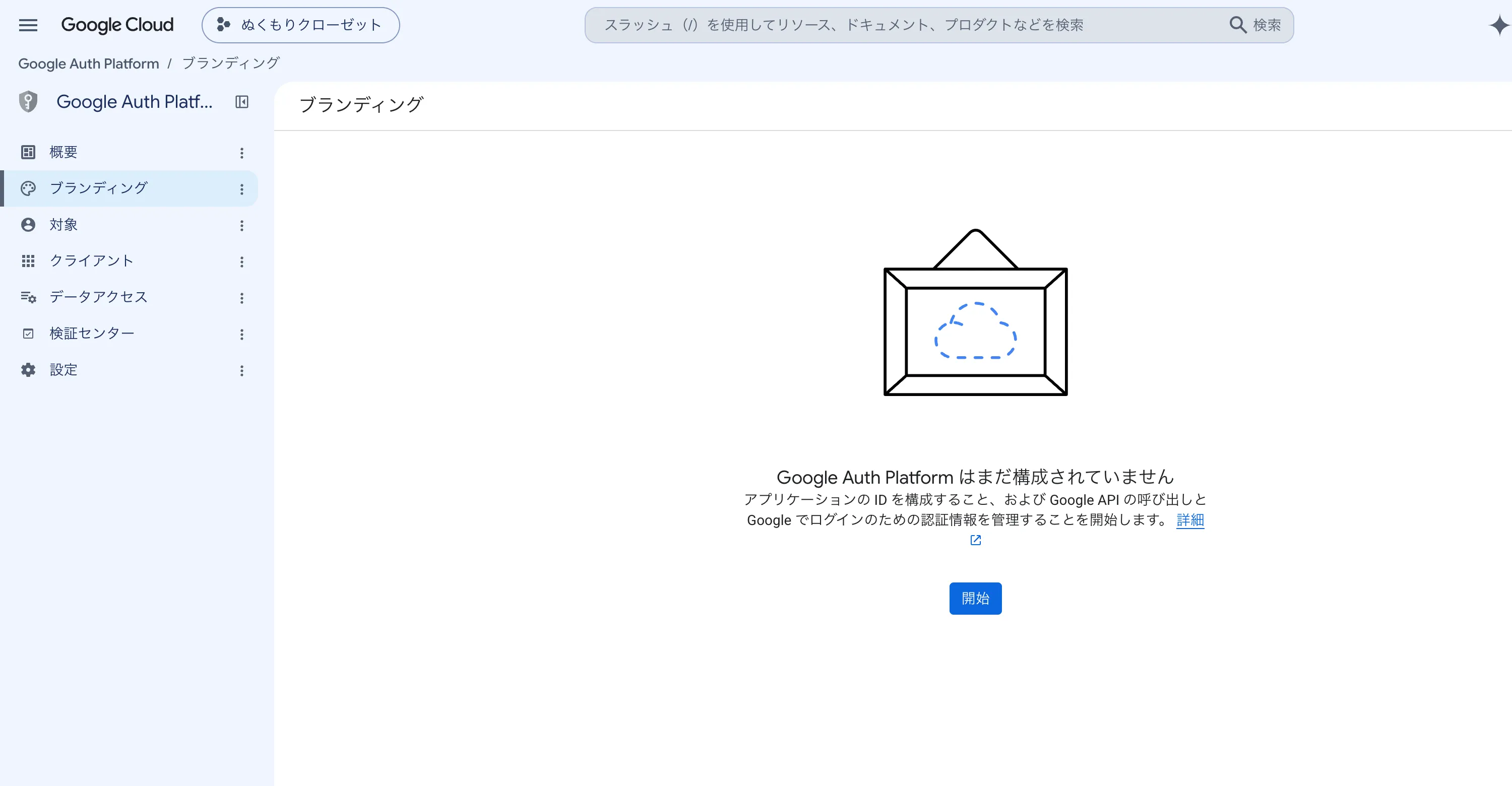Click the クライアント grid icon
Screen dimensions: 1512x786
[28, 261]
